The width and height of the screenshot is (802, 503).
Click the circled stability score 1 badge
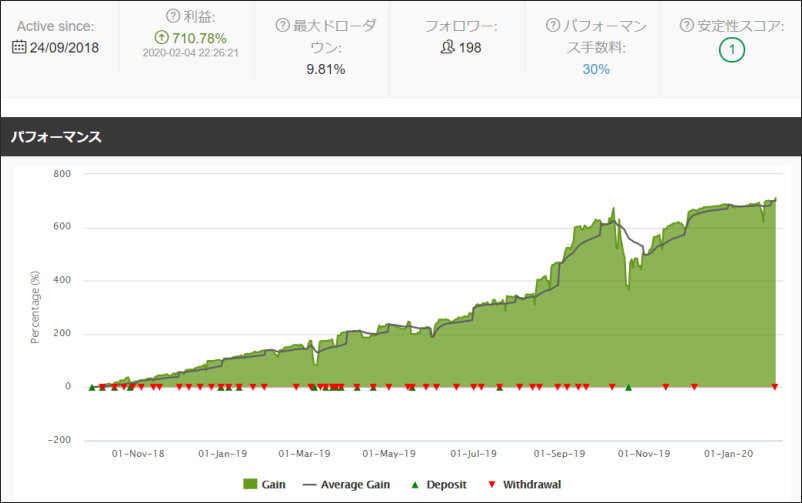(x=731, y=48)
